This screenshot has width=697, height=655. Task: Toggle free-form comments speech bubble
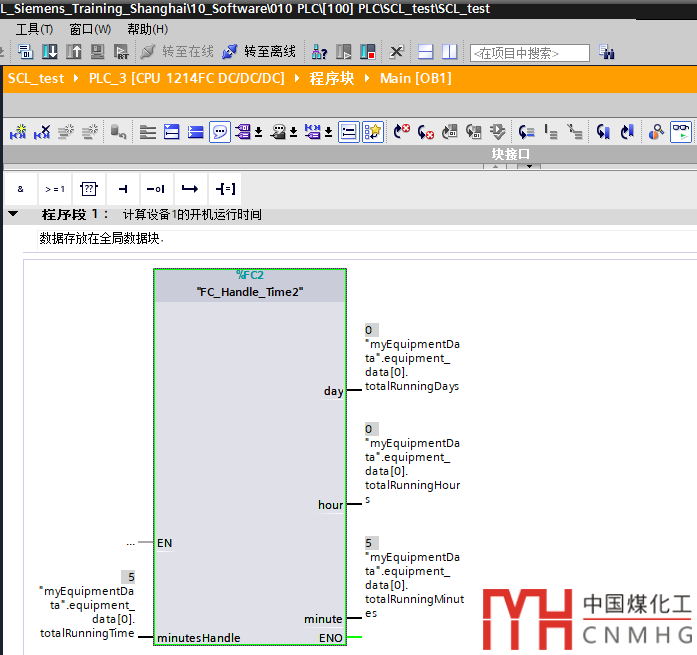tap(220, 132)
